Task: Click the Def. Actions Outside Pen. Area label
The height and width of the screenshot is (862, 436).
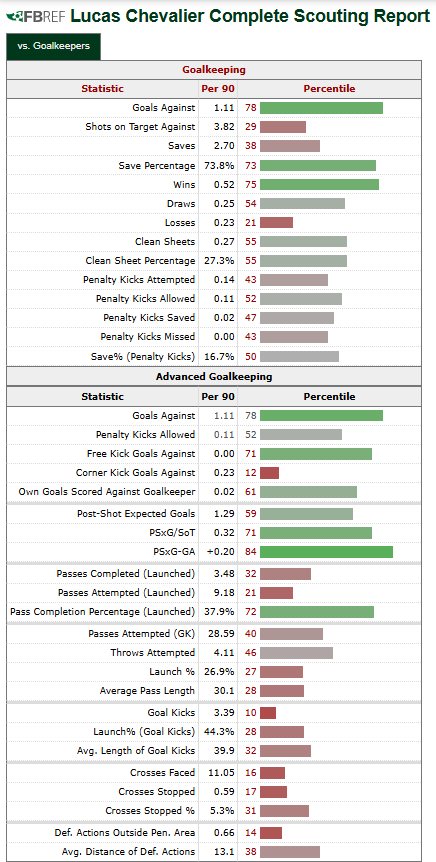Action: point(125,833)
